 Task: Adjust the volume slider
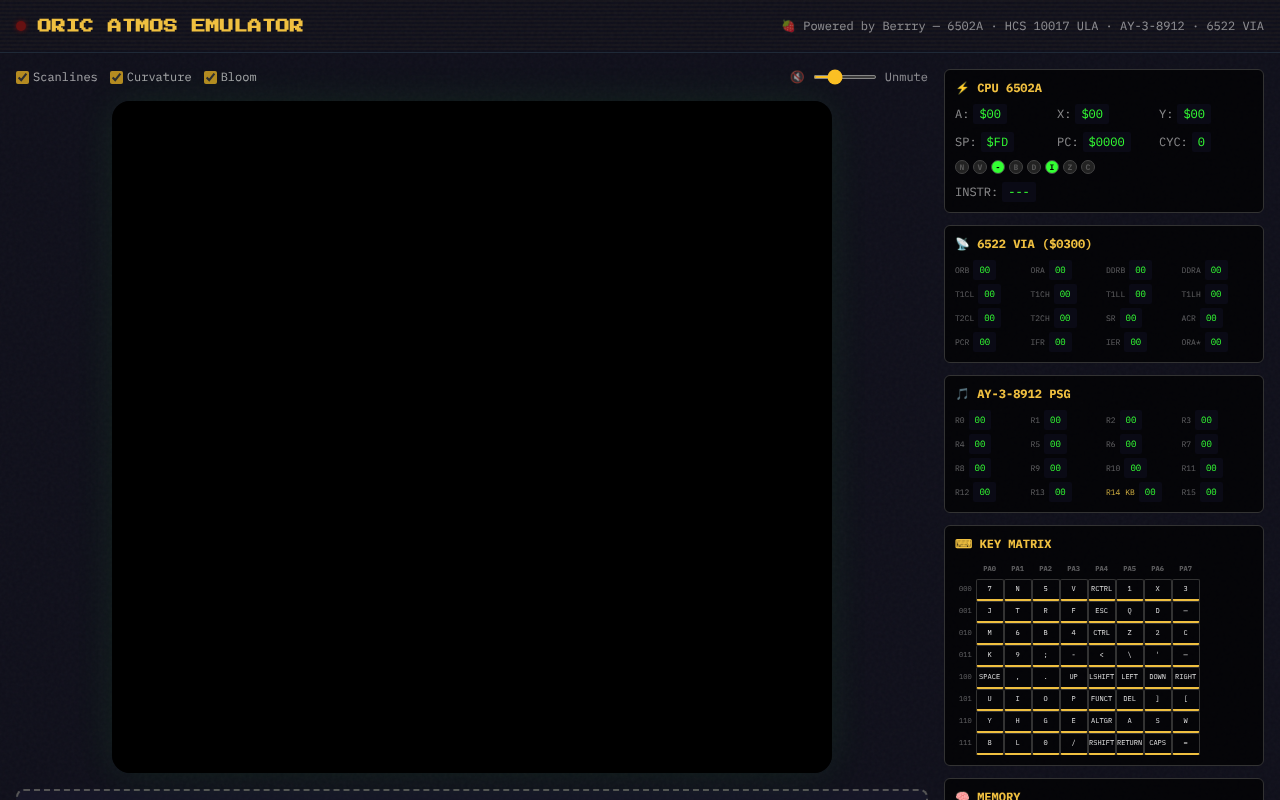point(844,77)
